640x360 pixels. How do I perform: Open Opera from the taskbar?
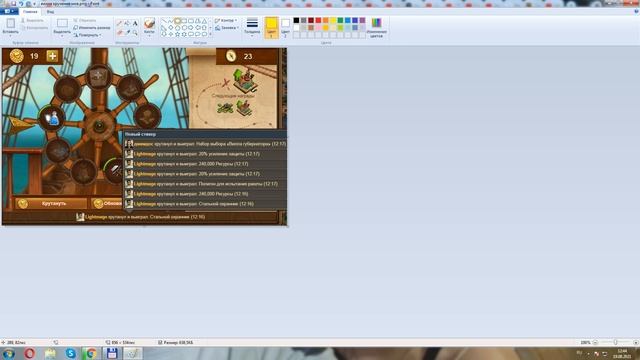tap(29, 353)
